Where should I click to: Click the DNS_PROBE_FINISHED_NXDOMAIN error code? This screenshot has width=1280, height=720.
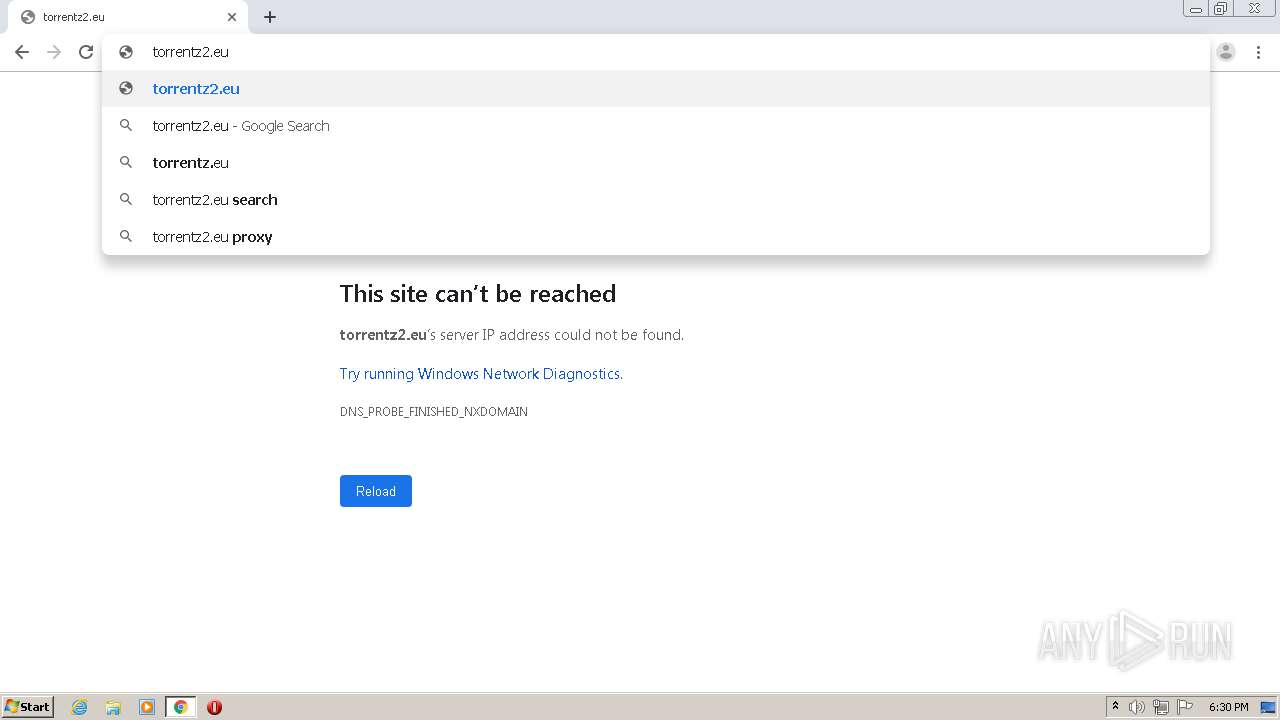[434, 412]
